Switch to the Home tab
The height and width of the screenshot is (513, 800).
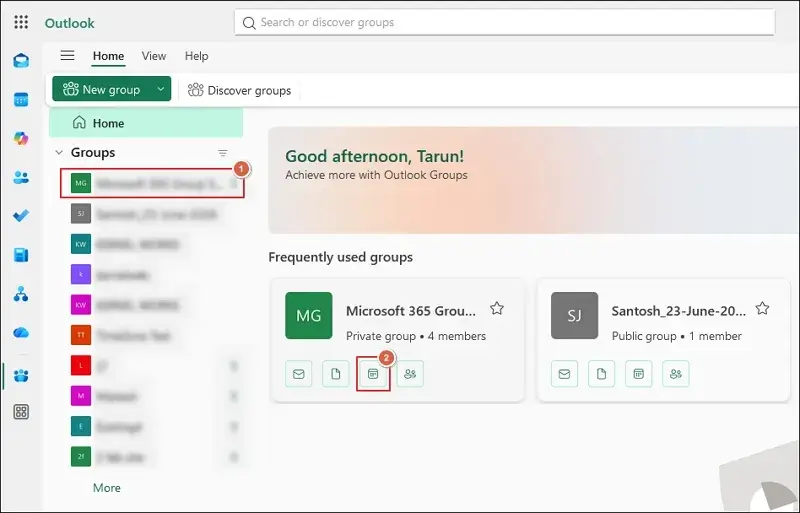[108, 56]
